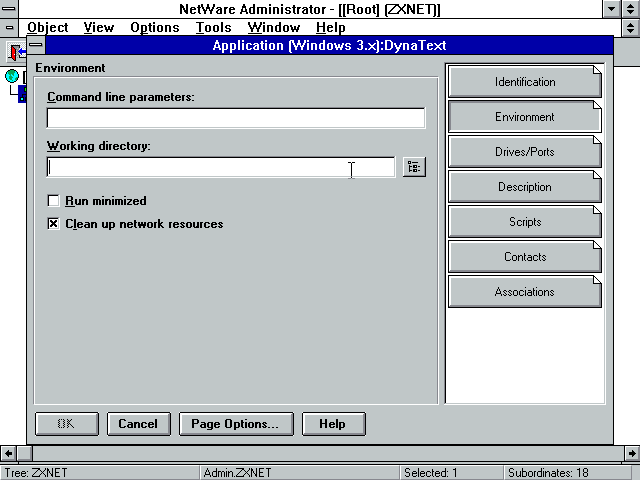Open Page Options dialog

pyautogui.click(x=236, y=424)
